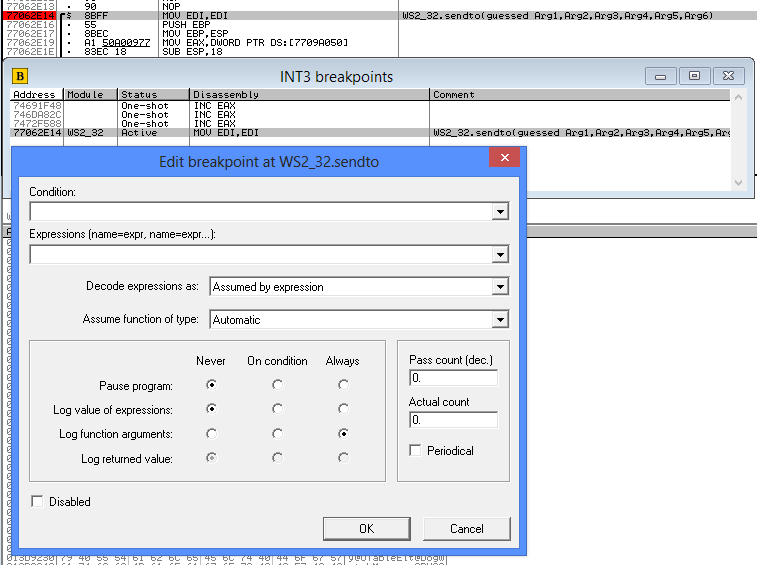Select the WS2_32 breakpoint row 77062E14
The width and height of the screenshot is (757, 565).
[370, 133]
